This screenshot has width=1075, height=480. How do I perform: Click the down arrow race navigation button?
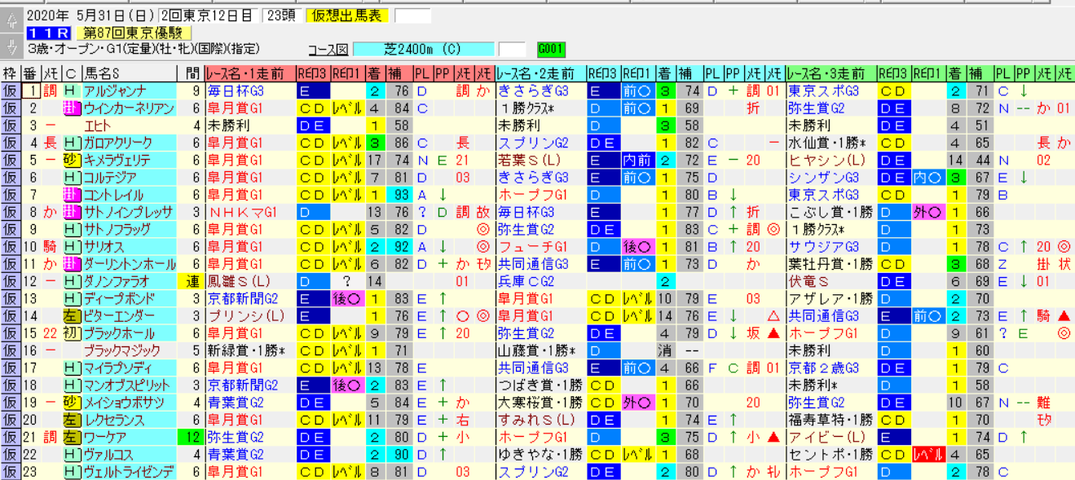pos(10,47)
